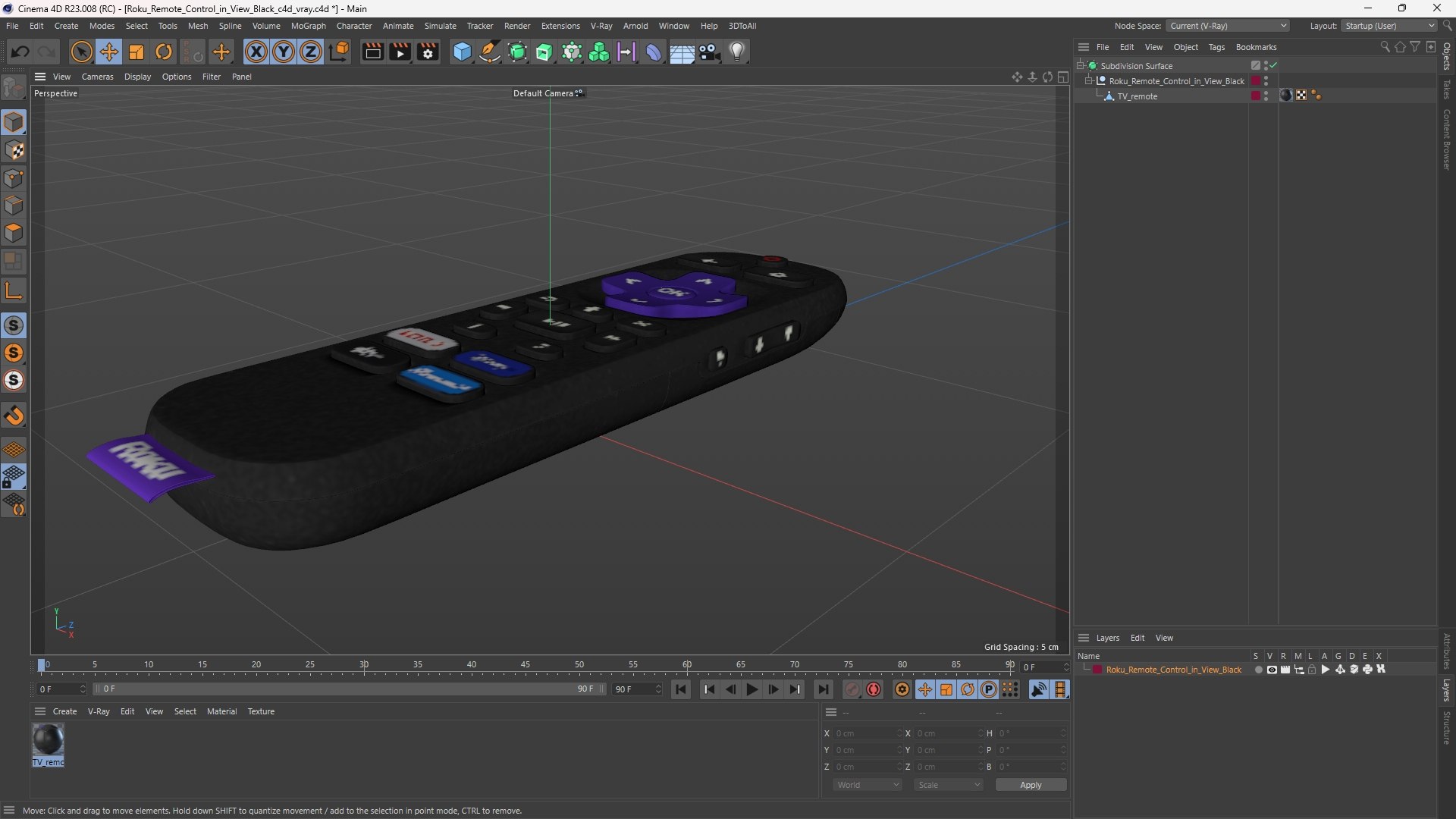Open the viewport hamburger menu
The width and height of the screenshot is (1456, 819).
pyautogui.click(x=40, y=77)
